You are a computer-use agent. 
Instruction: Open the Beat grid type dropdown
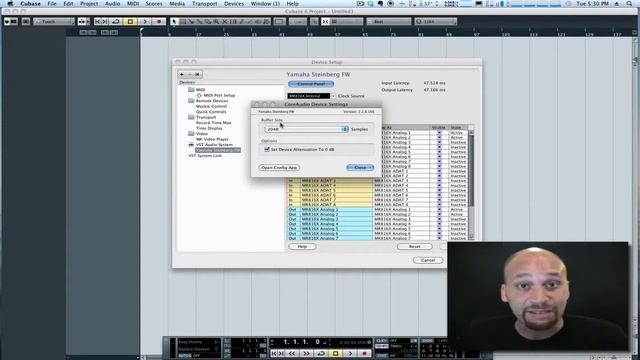coord(389,21)
